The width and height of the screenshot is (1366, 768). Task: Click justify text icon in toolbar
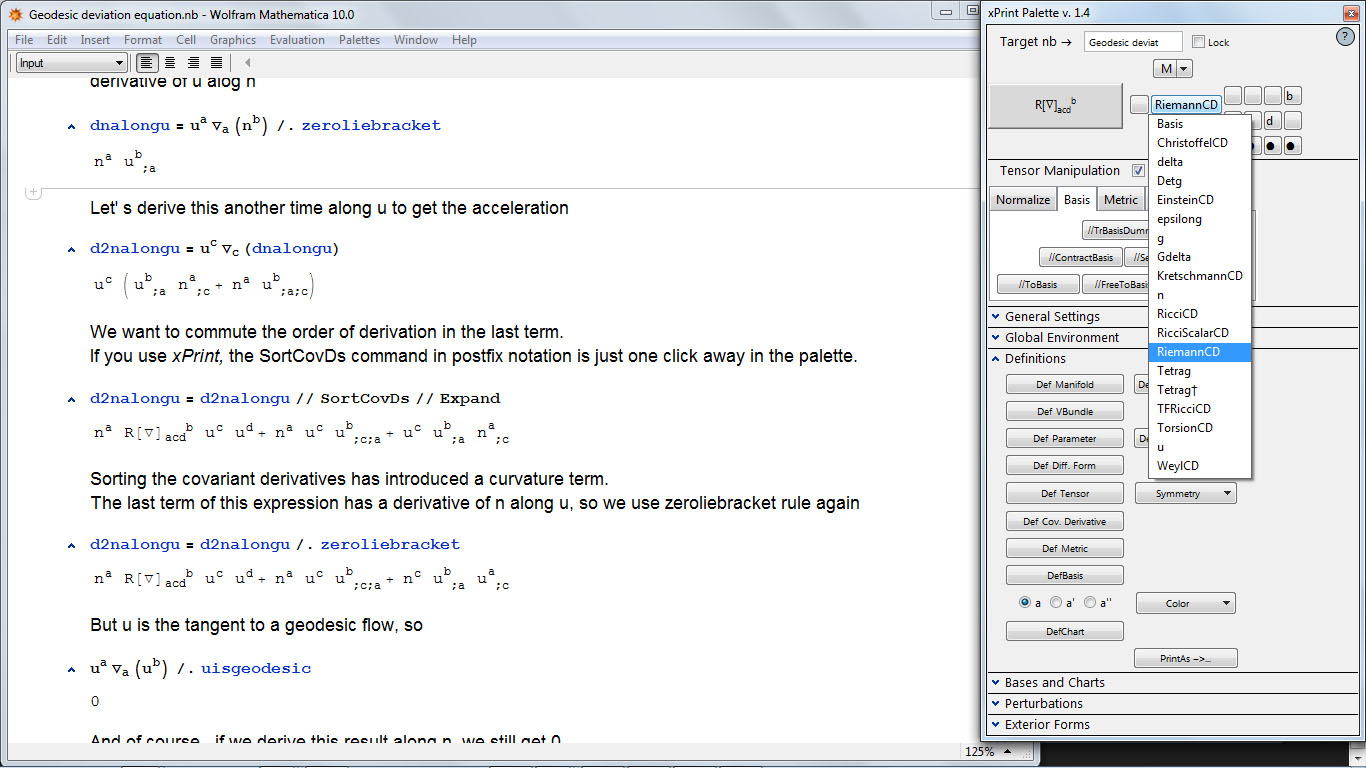click(216, 63)
